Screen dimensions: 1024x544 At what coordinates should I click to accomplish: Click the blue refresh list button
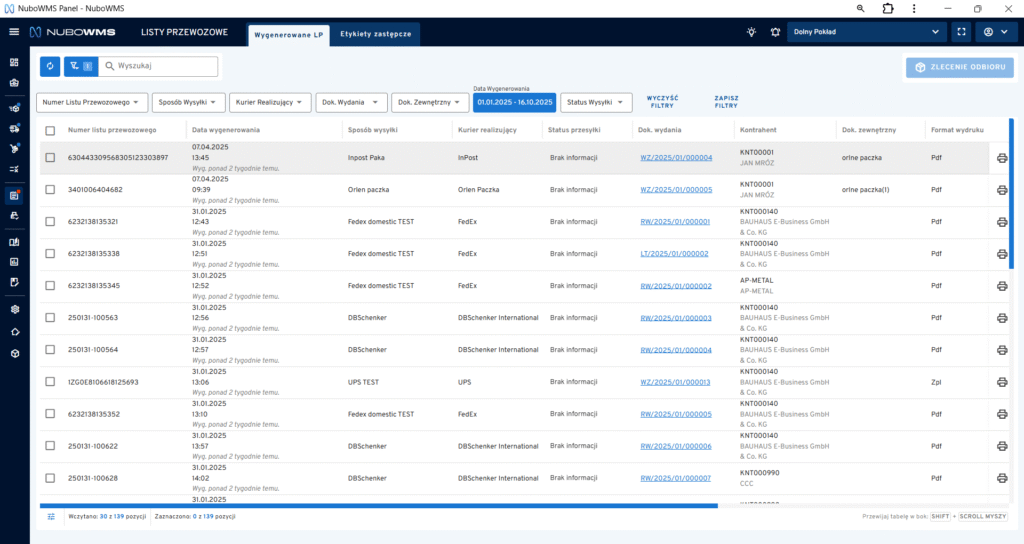point(50,67)
